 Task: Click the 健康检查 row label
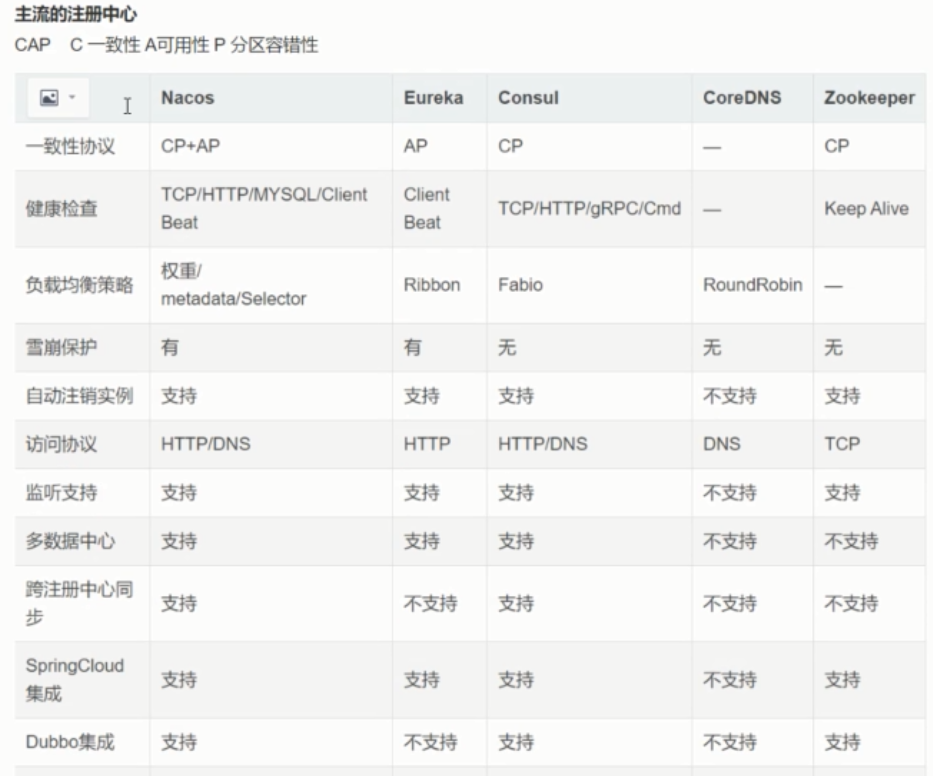click(61, 209)
